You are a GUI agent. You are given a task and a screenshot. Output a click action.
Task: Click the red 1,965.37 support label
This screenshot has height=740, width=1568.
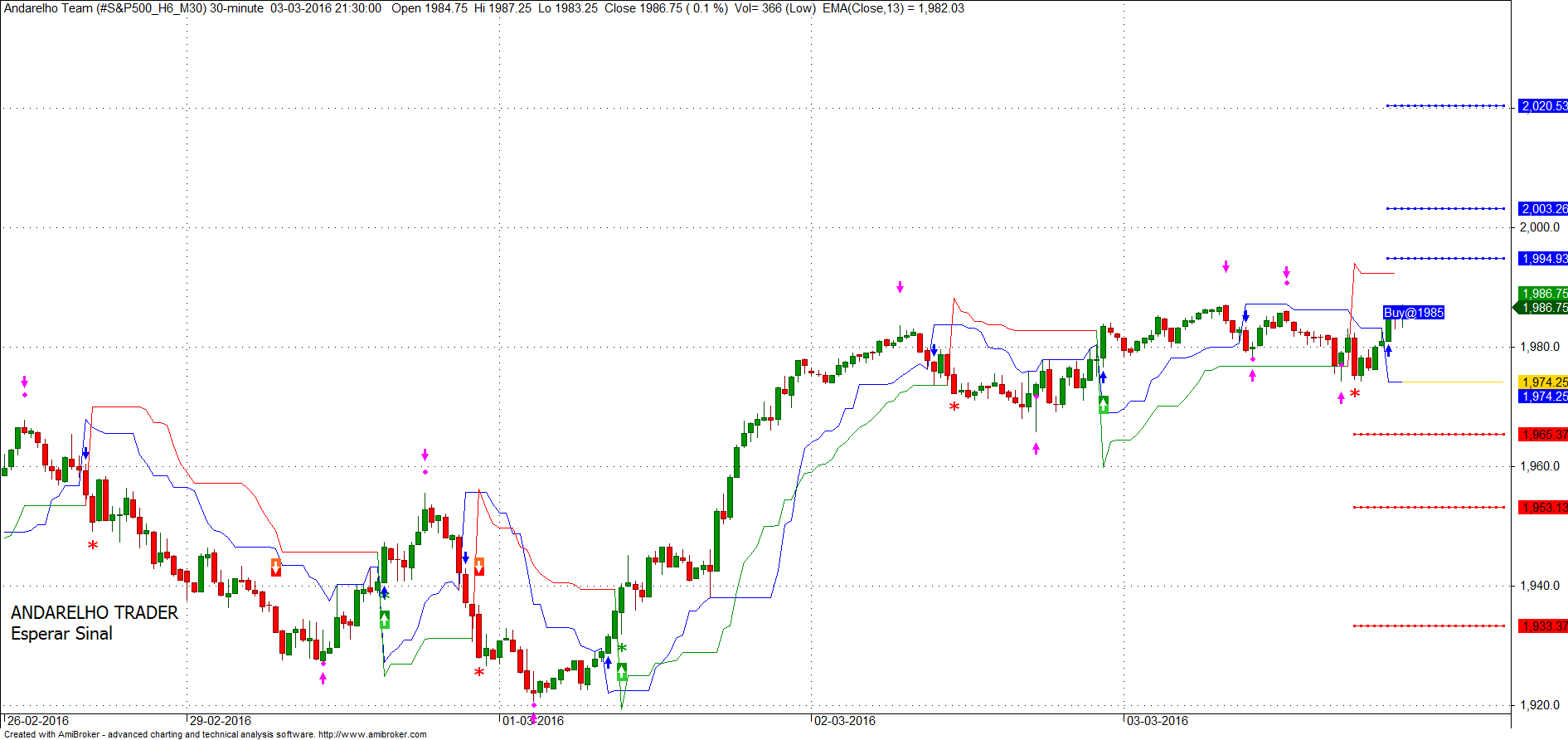pyautogui.click(x=1543, y=435)
